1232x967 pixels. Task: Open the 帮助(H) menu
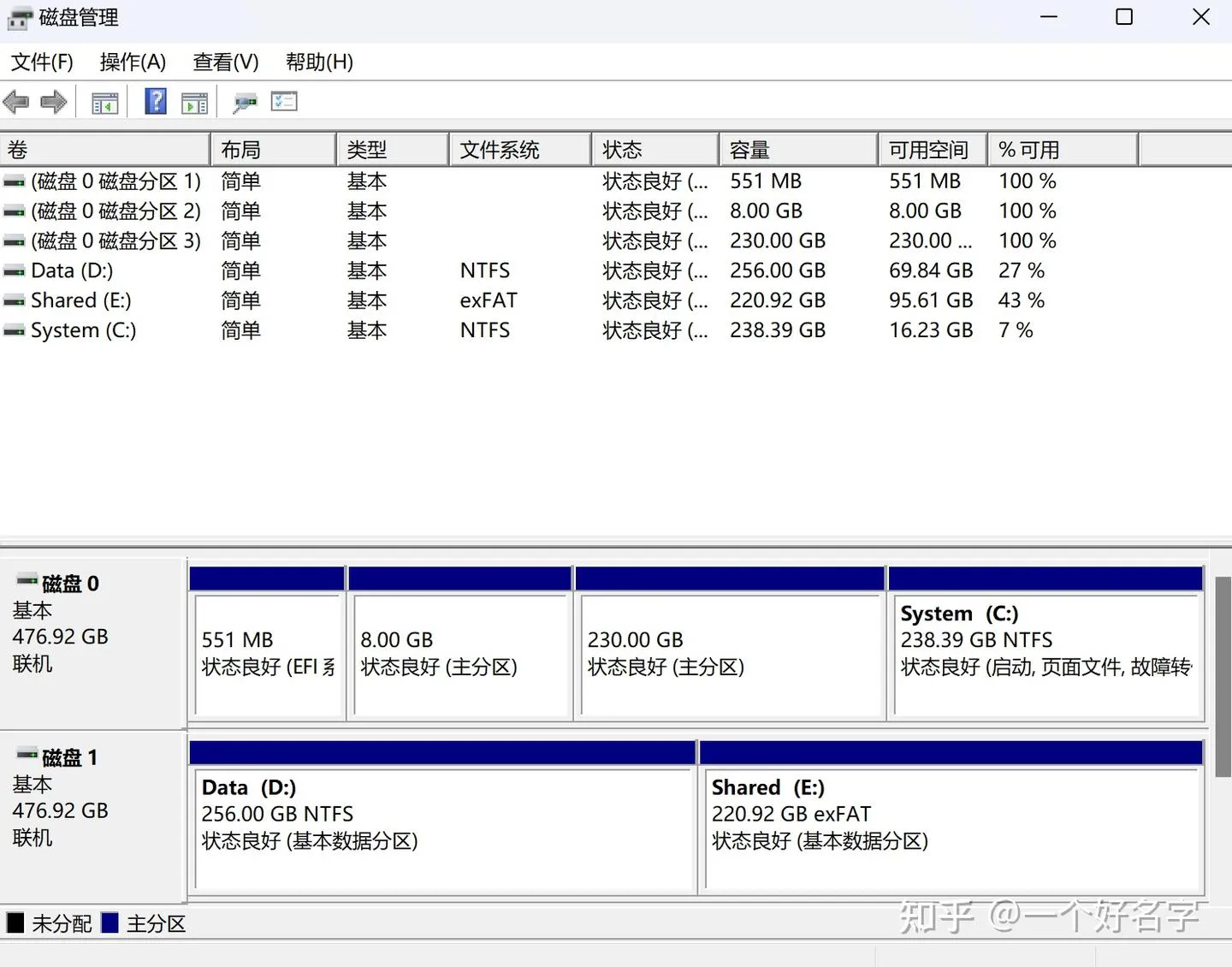tap(319, 62)
